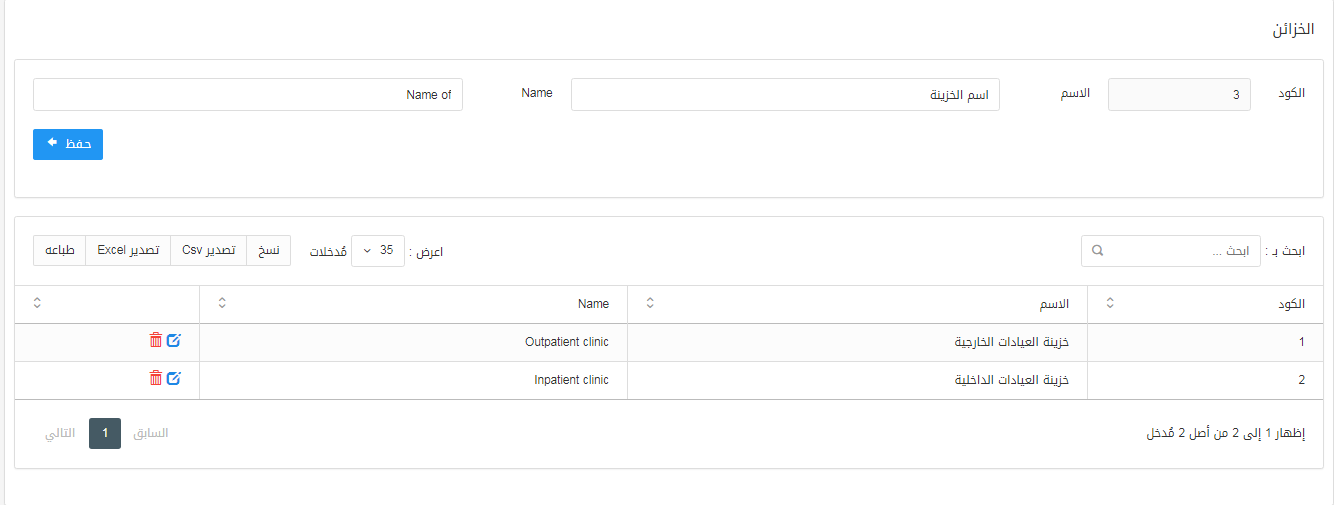Go to page 1 in pagination

point(105,433)
